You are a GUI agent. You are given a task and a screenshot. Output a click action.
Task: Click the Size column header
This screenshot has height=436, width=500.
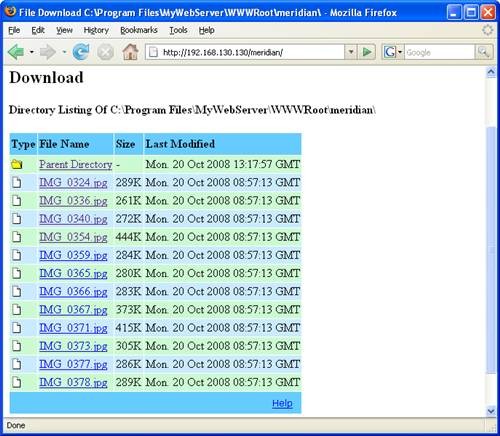(129, 144)
